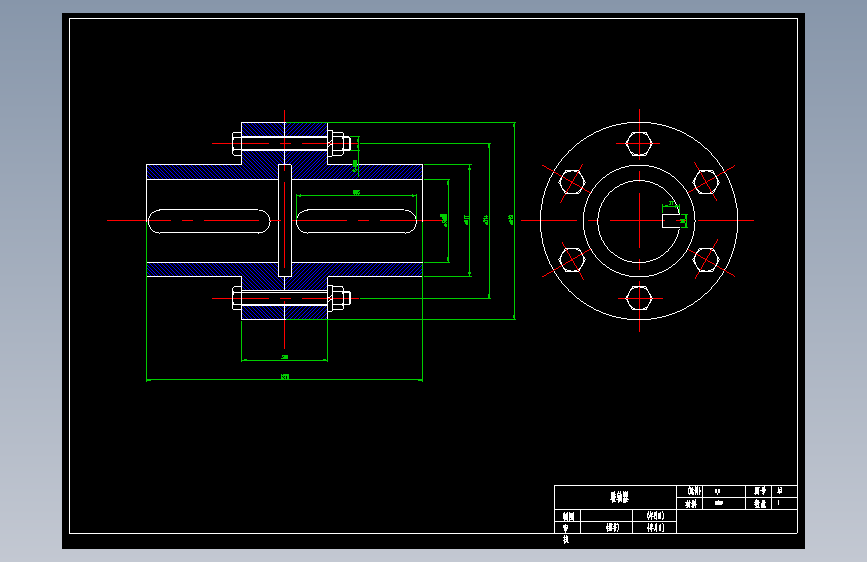
Task: Select the keyway notch inside the bore circle
Action: pyautogui.click(x=671, y=221)
